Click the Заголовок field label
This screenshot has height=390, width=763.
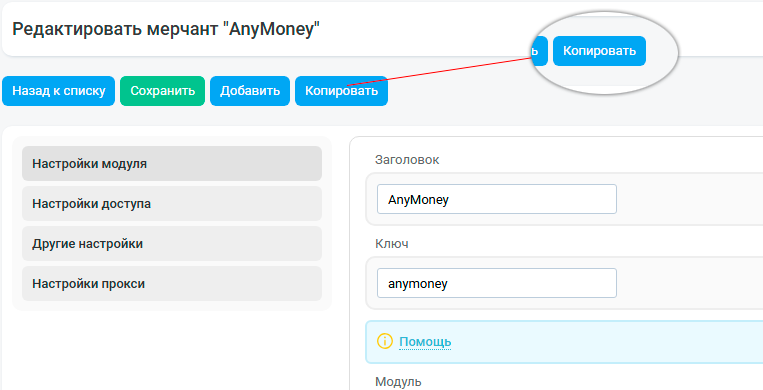tap(407, 160)
